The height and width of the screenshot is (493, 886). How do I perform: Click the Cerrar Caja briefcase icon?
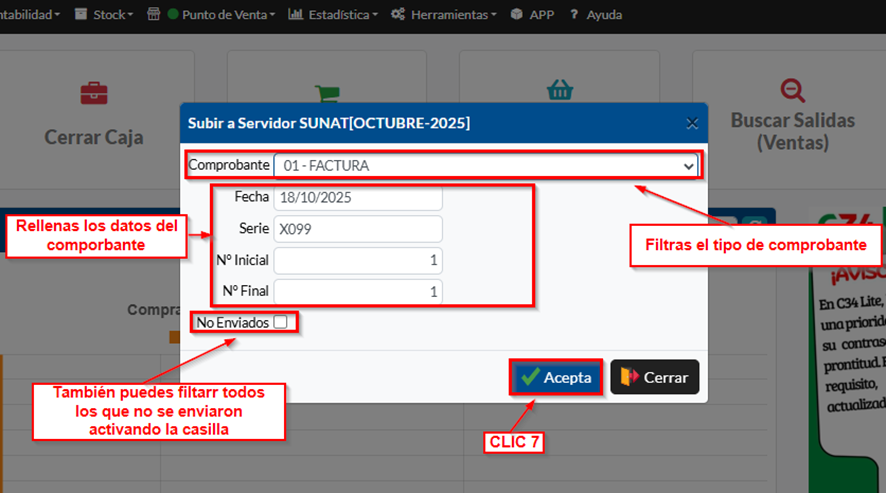94,93
